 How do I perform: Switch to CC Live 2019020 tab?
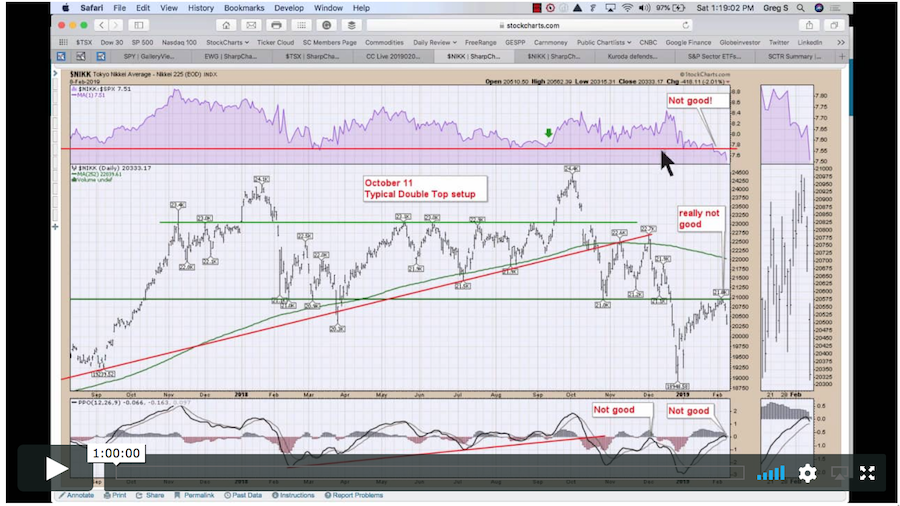(x=393, y=56)
